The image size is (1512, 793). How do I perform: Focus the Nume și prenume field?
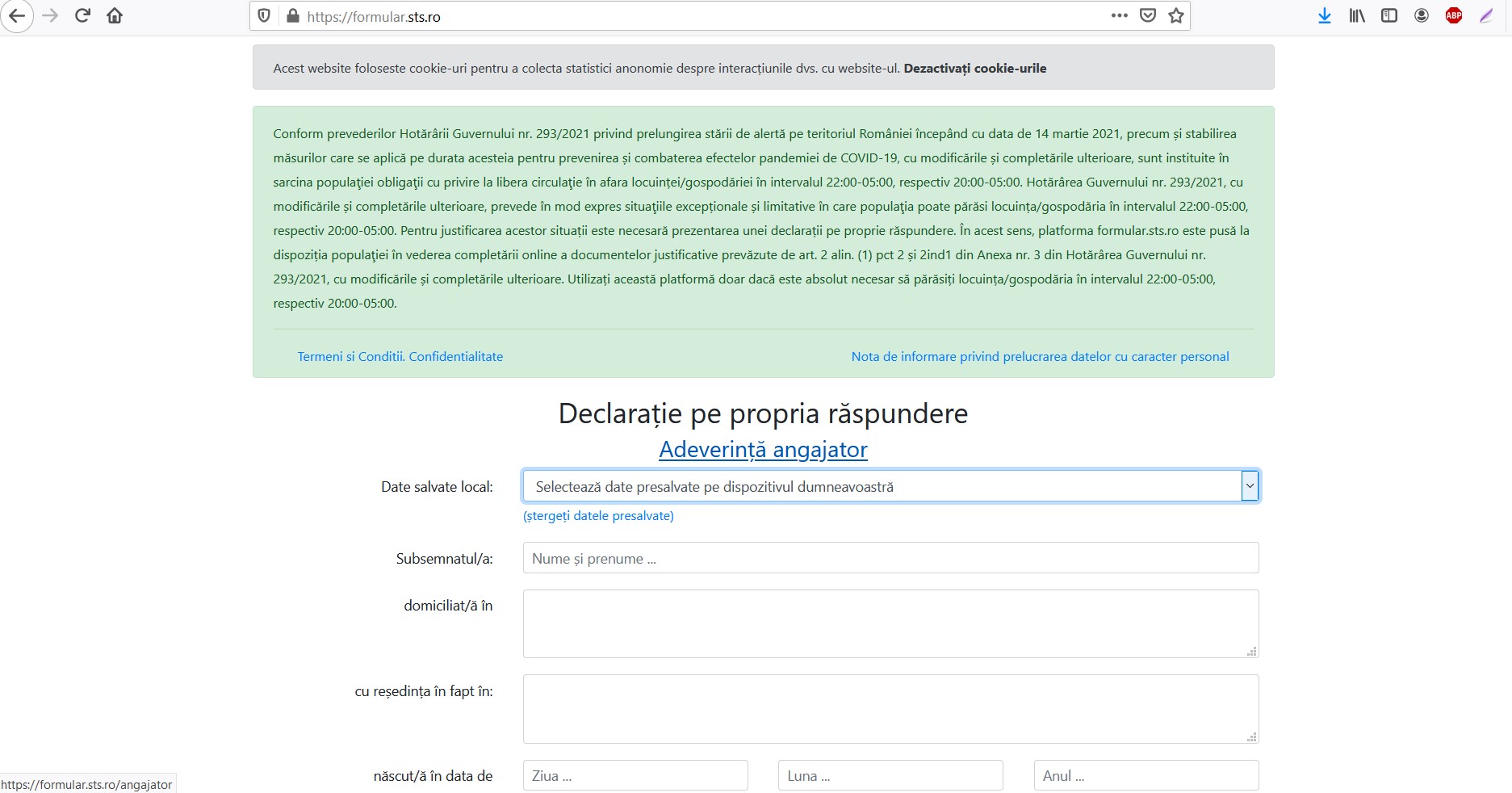(x=890, y=558)
